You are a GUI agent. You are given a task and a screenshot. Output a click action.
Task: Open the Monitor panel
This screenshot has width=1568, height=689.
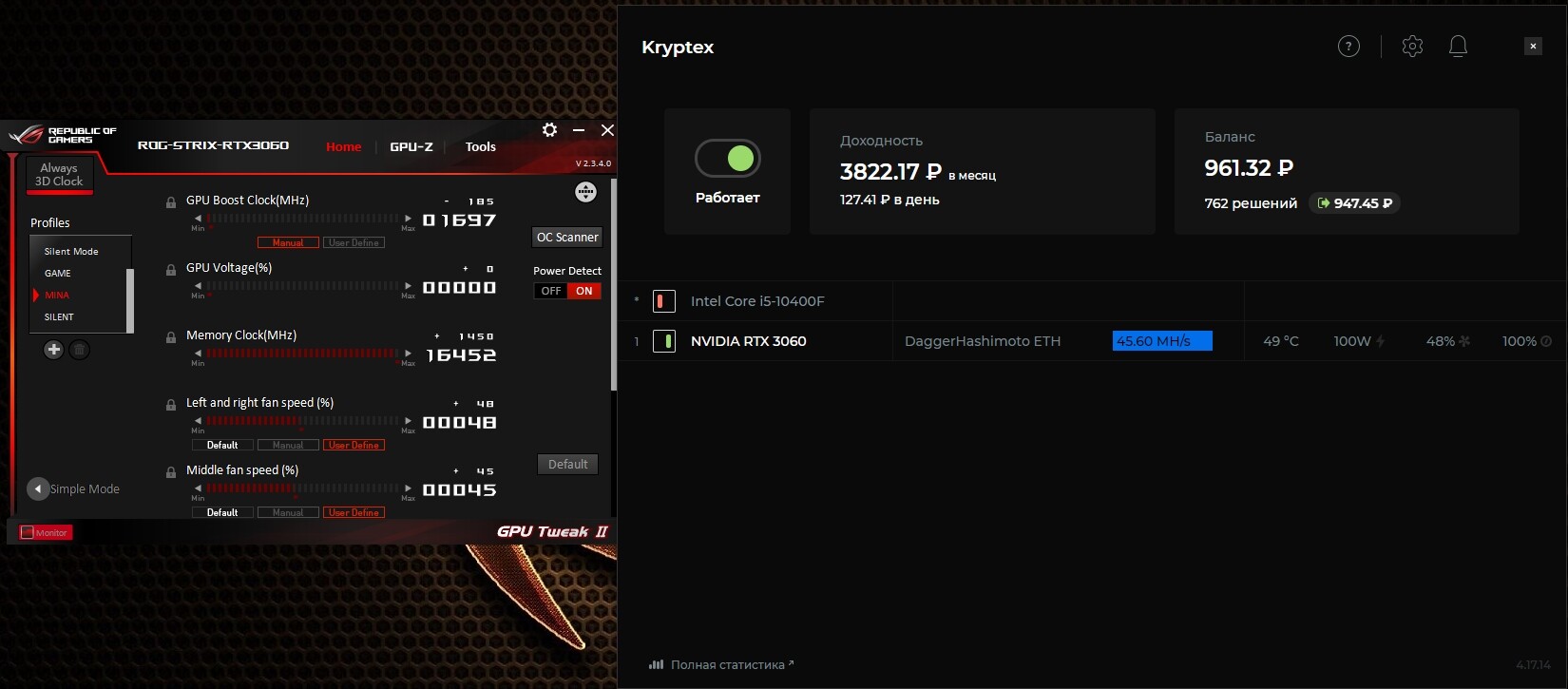pyautogui.click(x=45, y=532)
